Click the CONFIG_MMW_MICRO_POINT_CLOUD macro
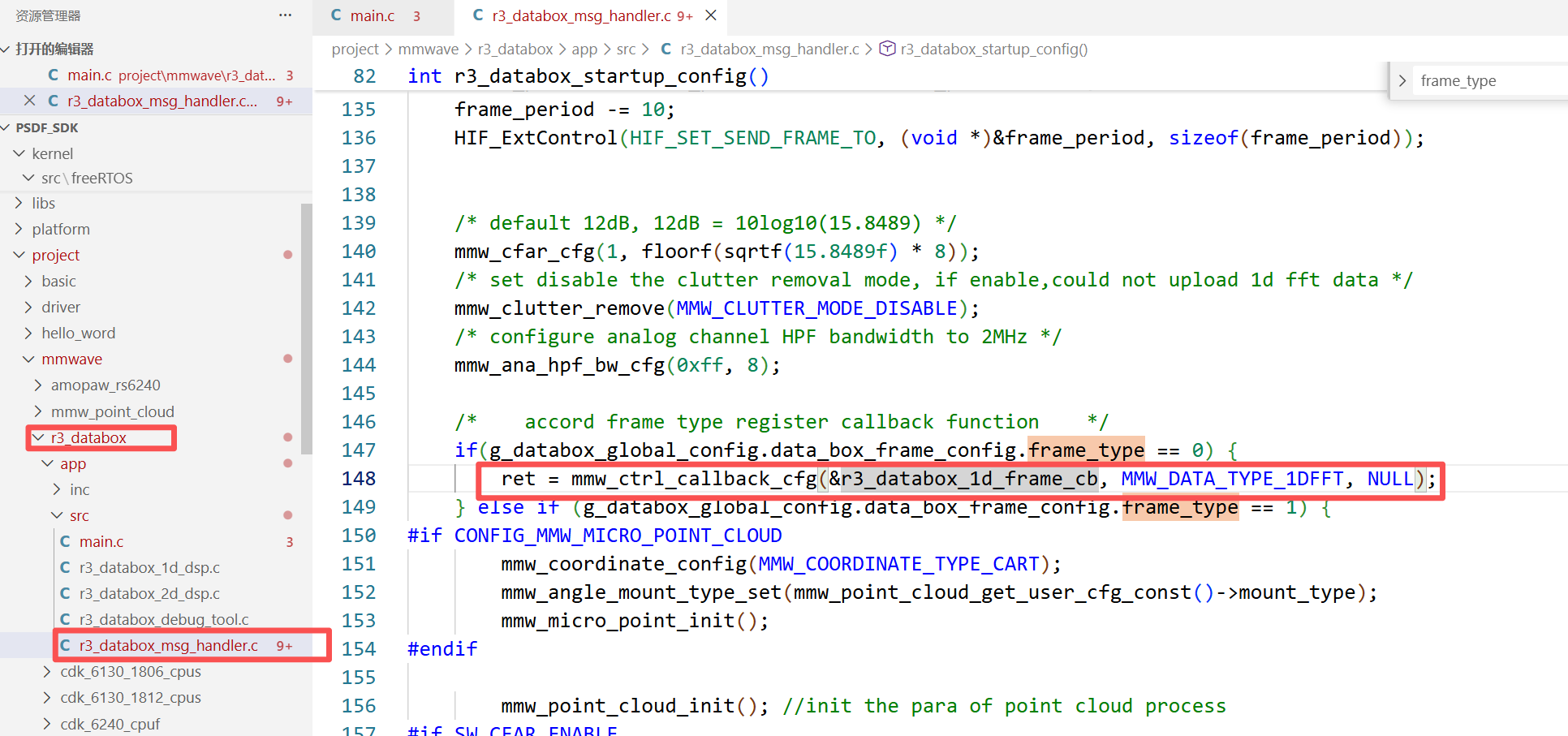This screenshot has height=736, width=1568. [618, 536]
